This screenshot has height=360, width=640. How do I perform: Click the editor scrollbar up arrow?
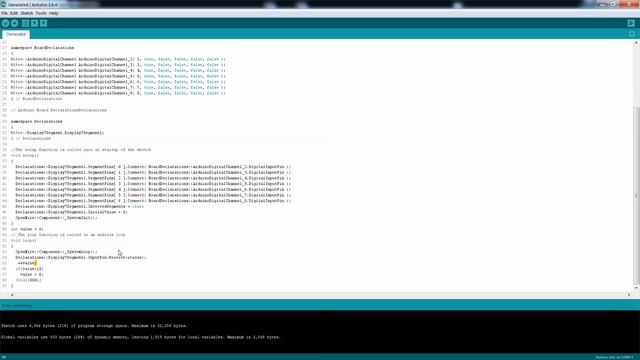coord(636,42)
